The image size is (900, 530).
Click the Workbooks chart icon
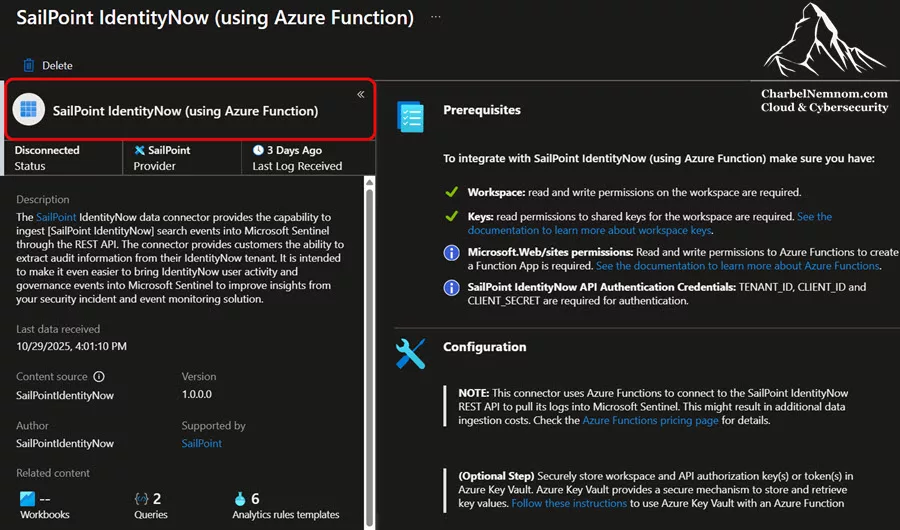click(x=27, y=498)
